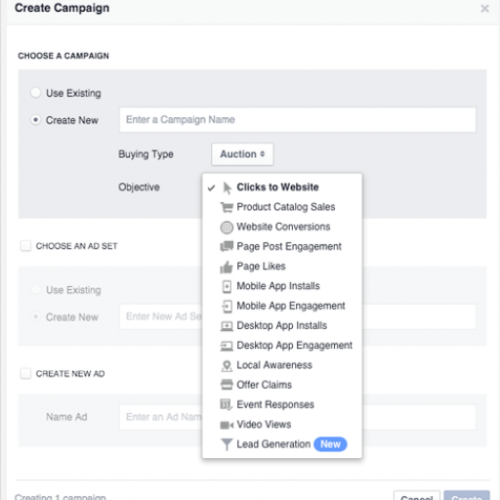Open the Auction buying type dropdown
This screenshot has width=500, height=500.
pyautogui.click(x=242, y=154)
